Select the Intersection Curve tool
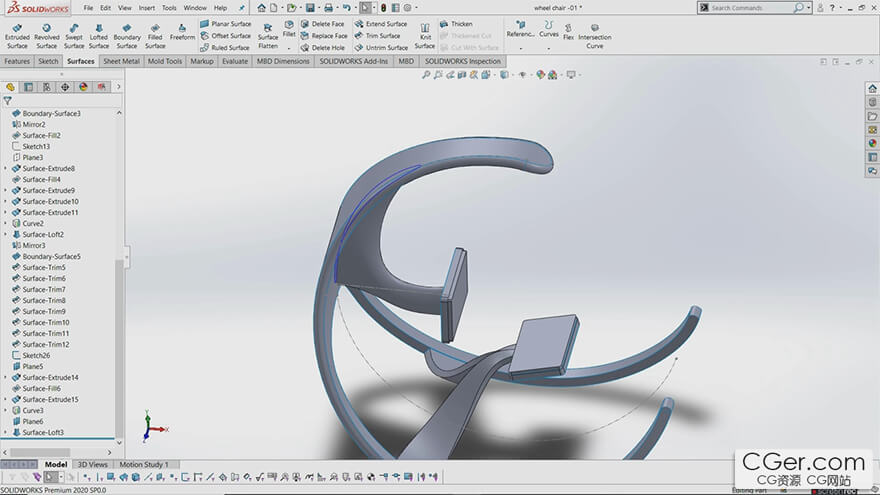Screen dimensions: 880x495 point(595,36)
